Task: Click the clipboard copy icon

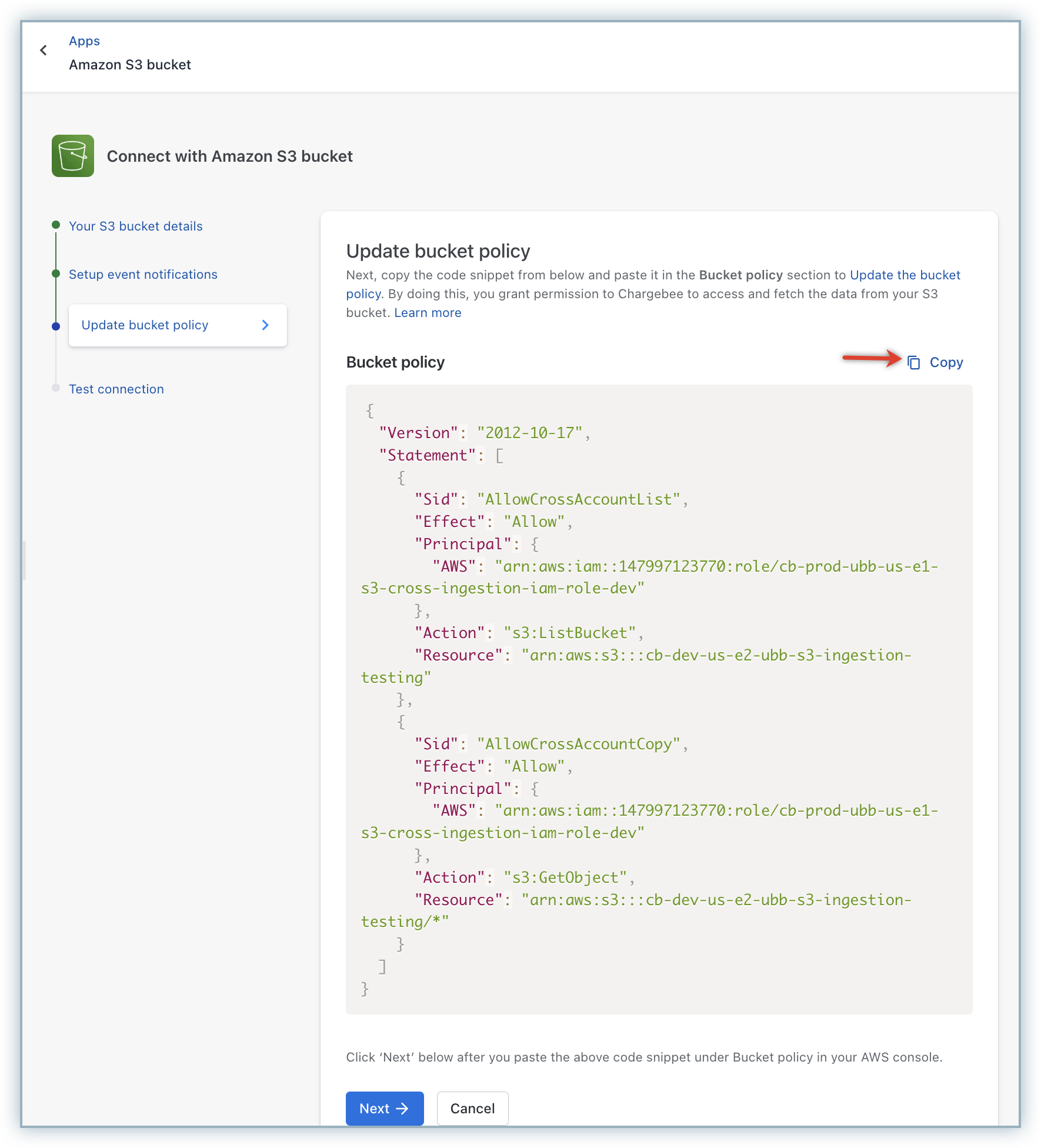Action: coord(913,362)
